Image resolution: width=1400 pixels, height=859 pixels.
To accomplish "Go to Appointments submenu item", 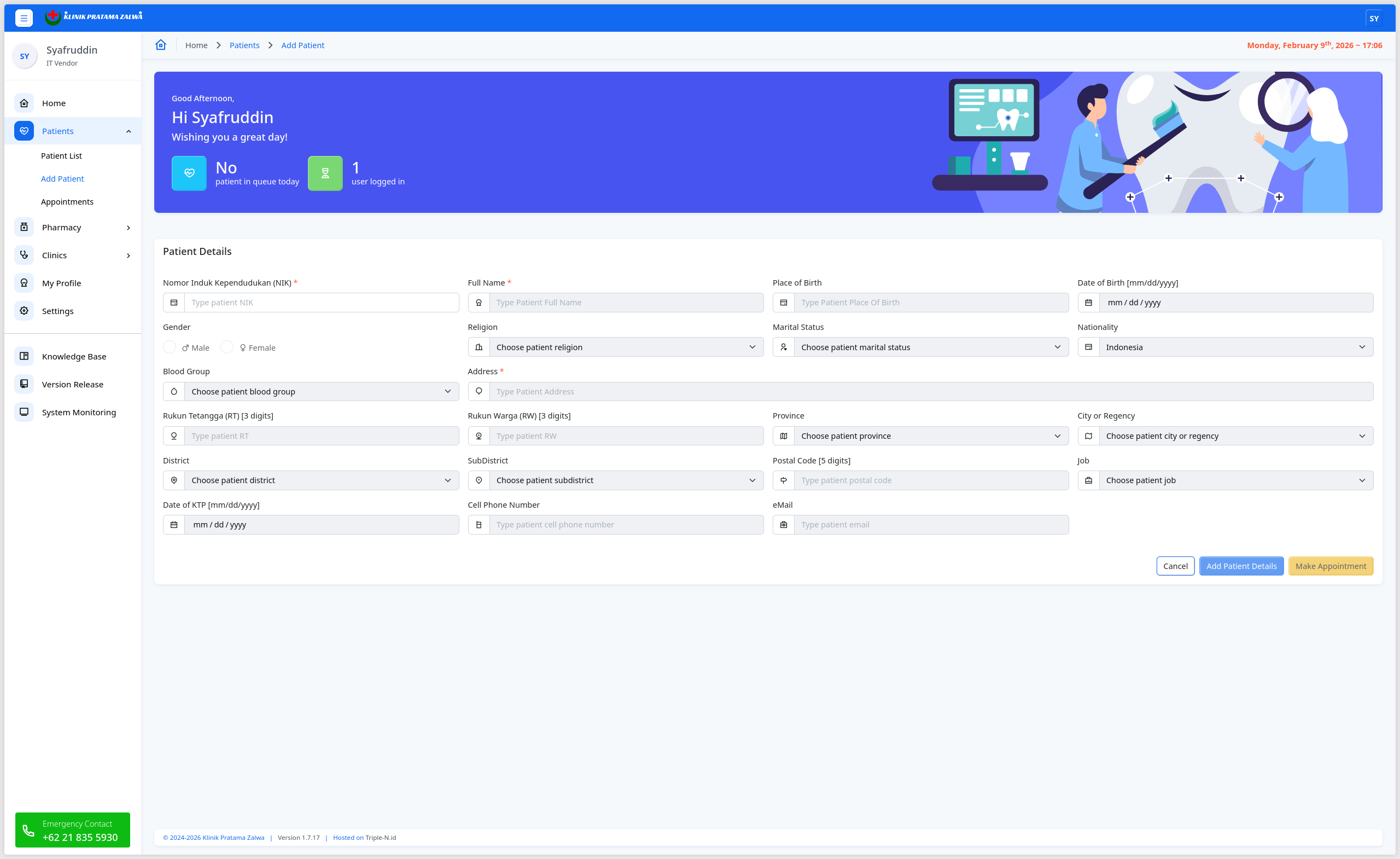I will click(x=67, y=202).
